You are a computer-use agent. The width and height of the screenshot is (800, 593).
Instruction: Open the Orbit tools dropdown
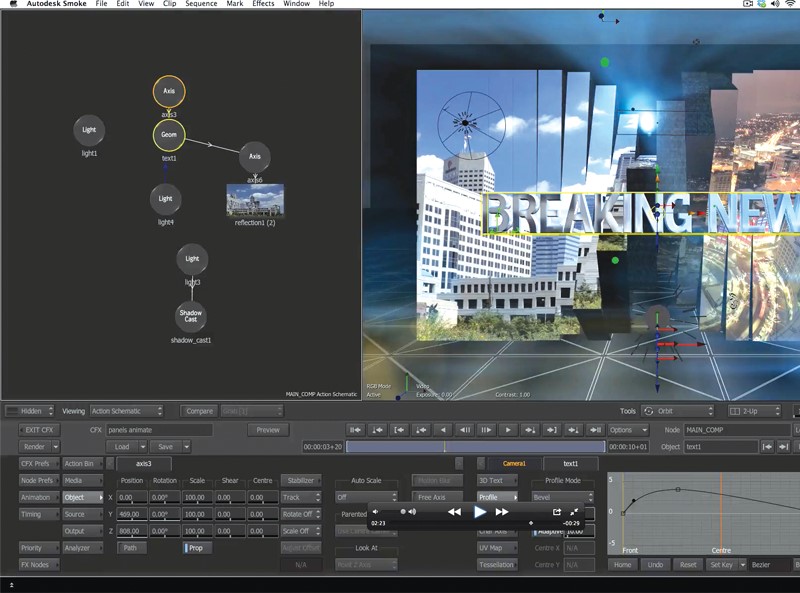(677, 411)
